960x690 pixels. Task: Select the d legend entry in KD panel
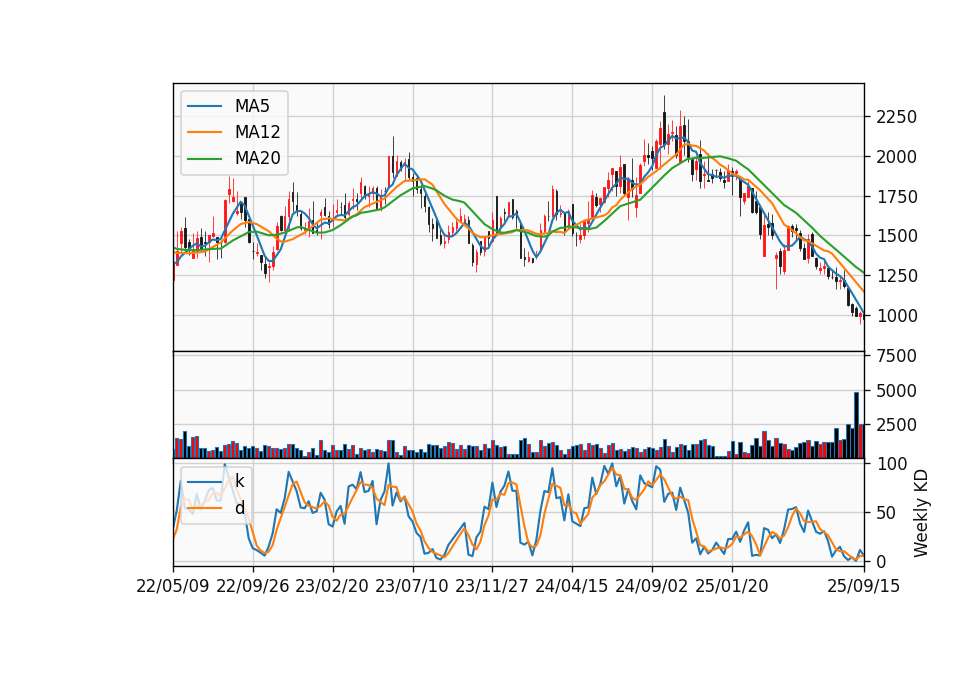239,508
